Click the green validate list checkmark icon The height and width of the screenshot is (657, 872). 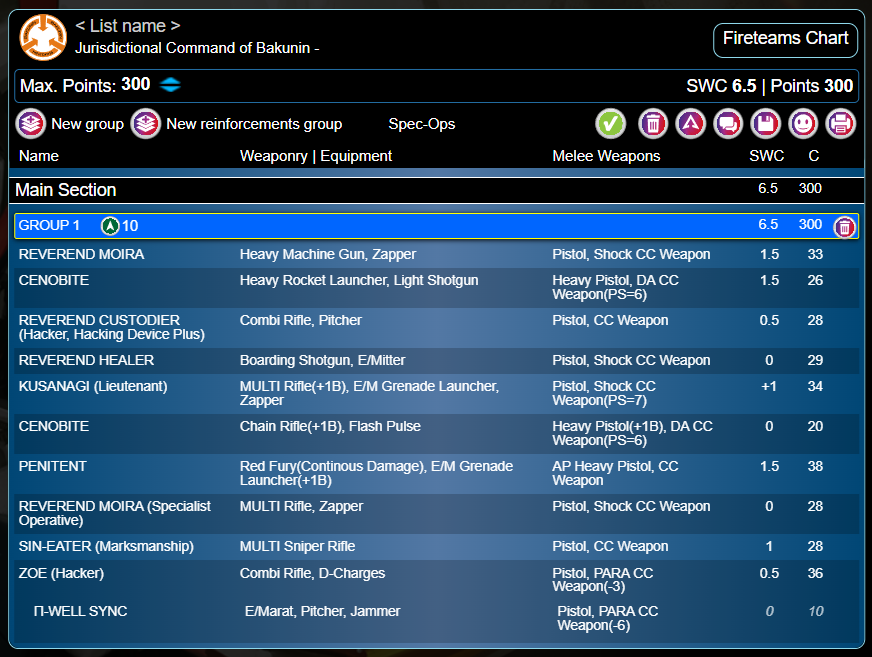[x=611, y=124]
